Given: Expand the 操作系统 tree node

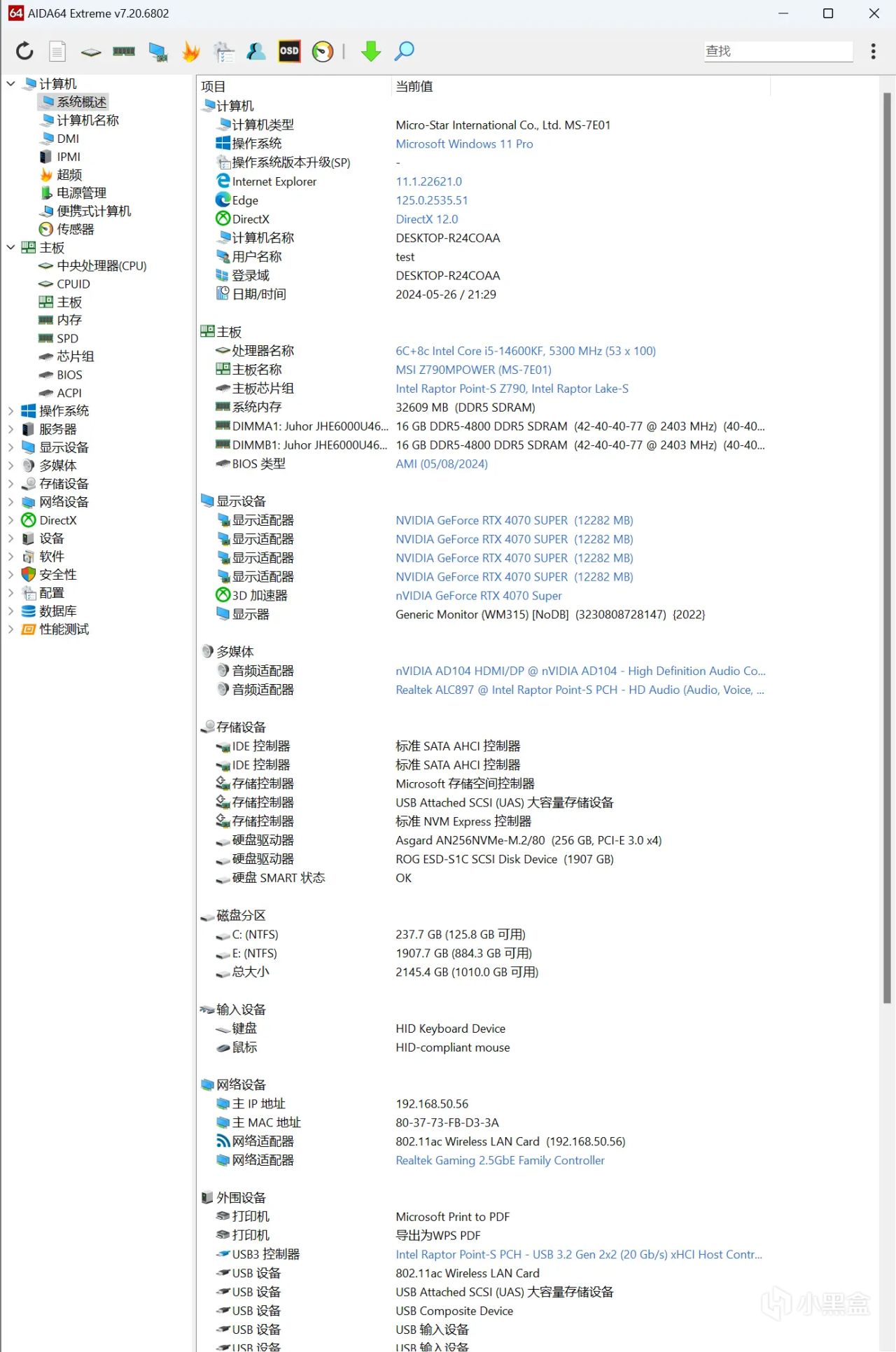Looking at the screenshot, I should [x=10, y=411].
